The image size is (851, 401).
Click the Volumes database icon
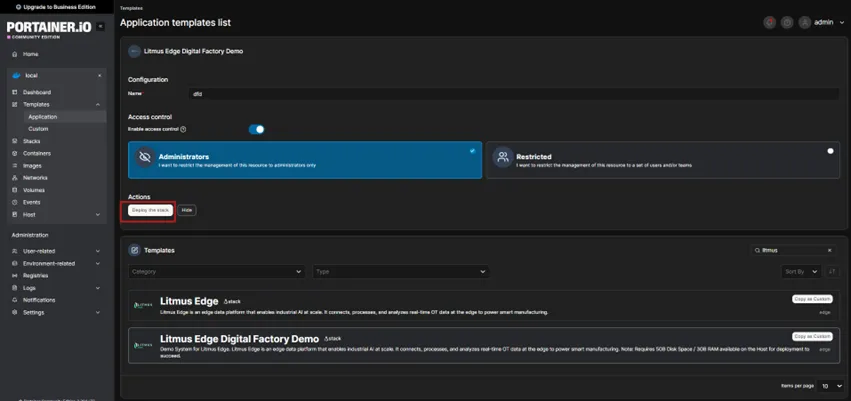click(x=15, y=190)
